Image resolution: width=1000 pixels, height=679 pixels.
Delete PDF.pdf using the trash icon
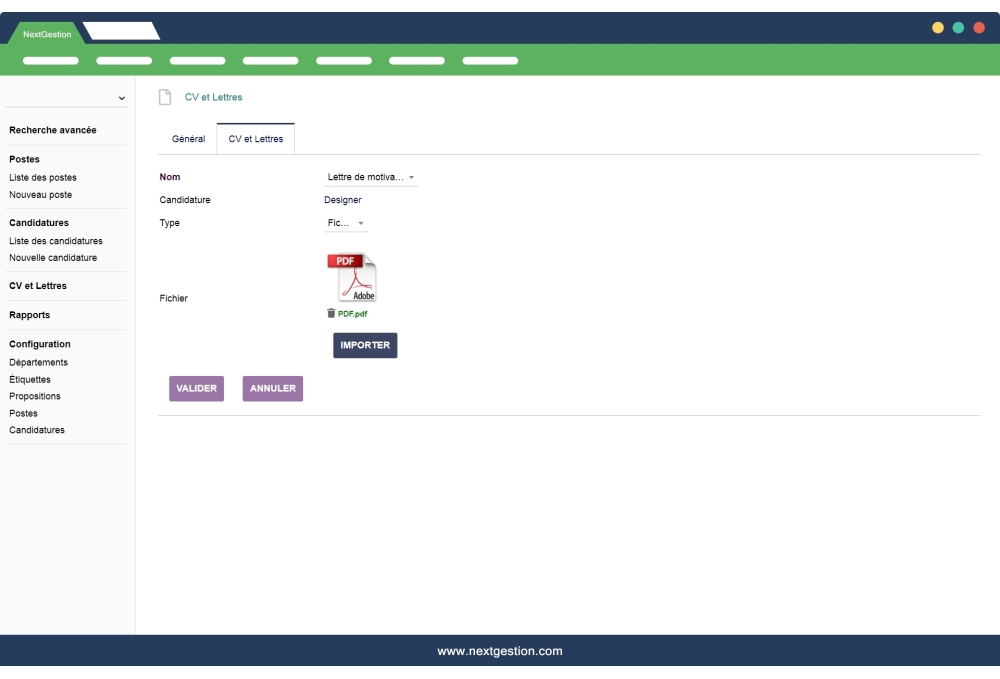[x=332, y=313]
